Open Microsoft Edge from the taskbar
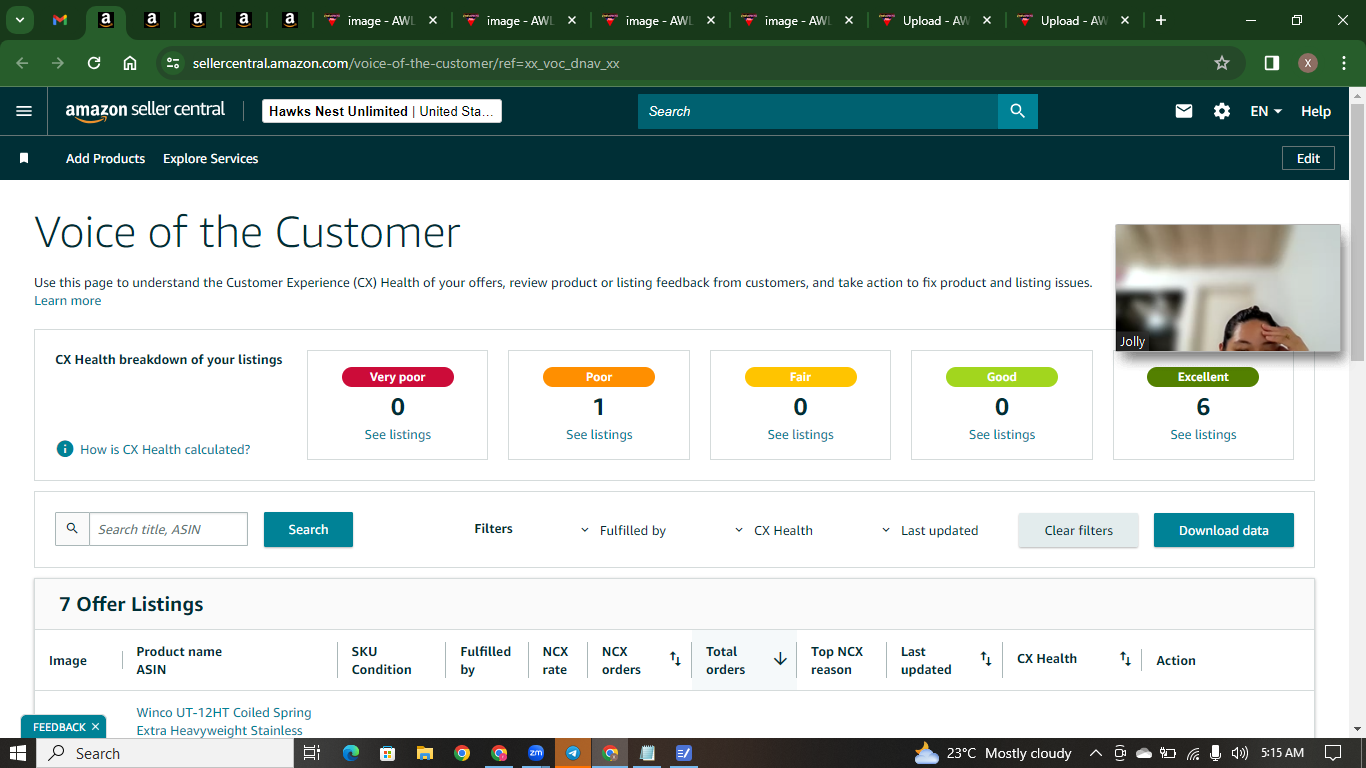 [x=350, y=753]
